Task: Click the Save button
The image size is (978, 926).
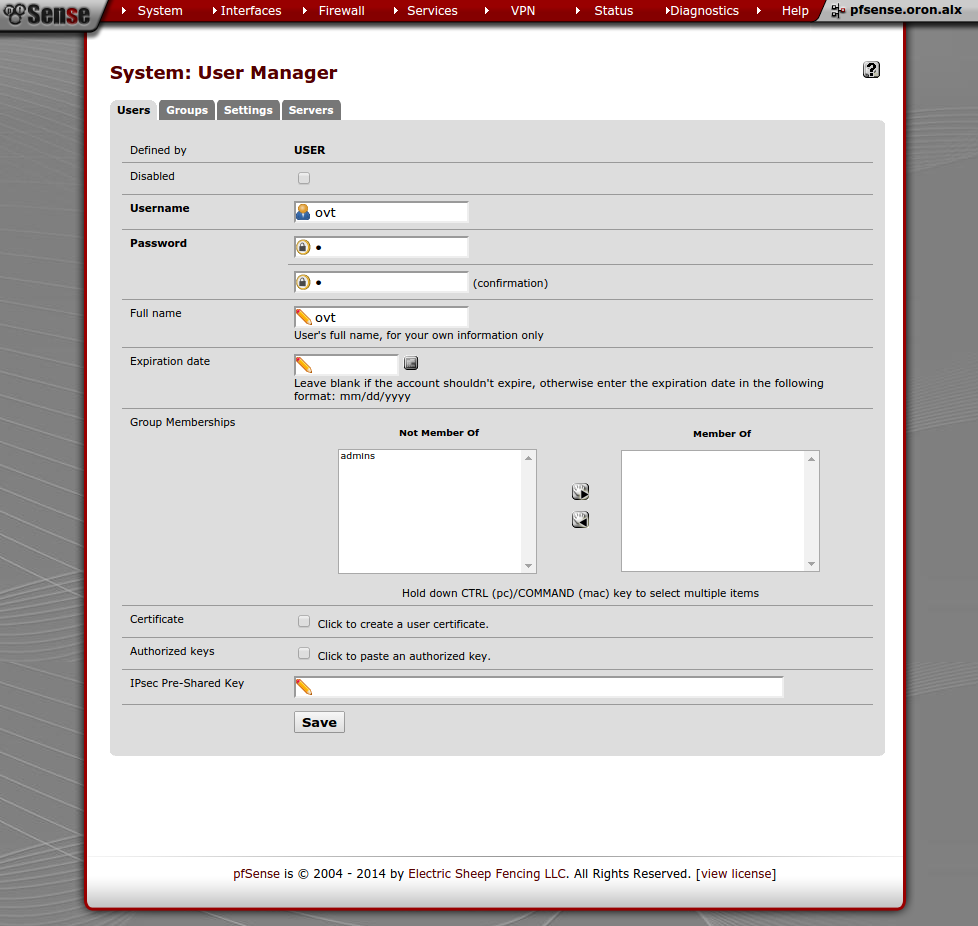Action: coord(319,722)
